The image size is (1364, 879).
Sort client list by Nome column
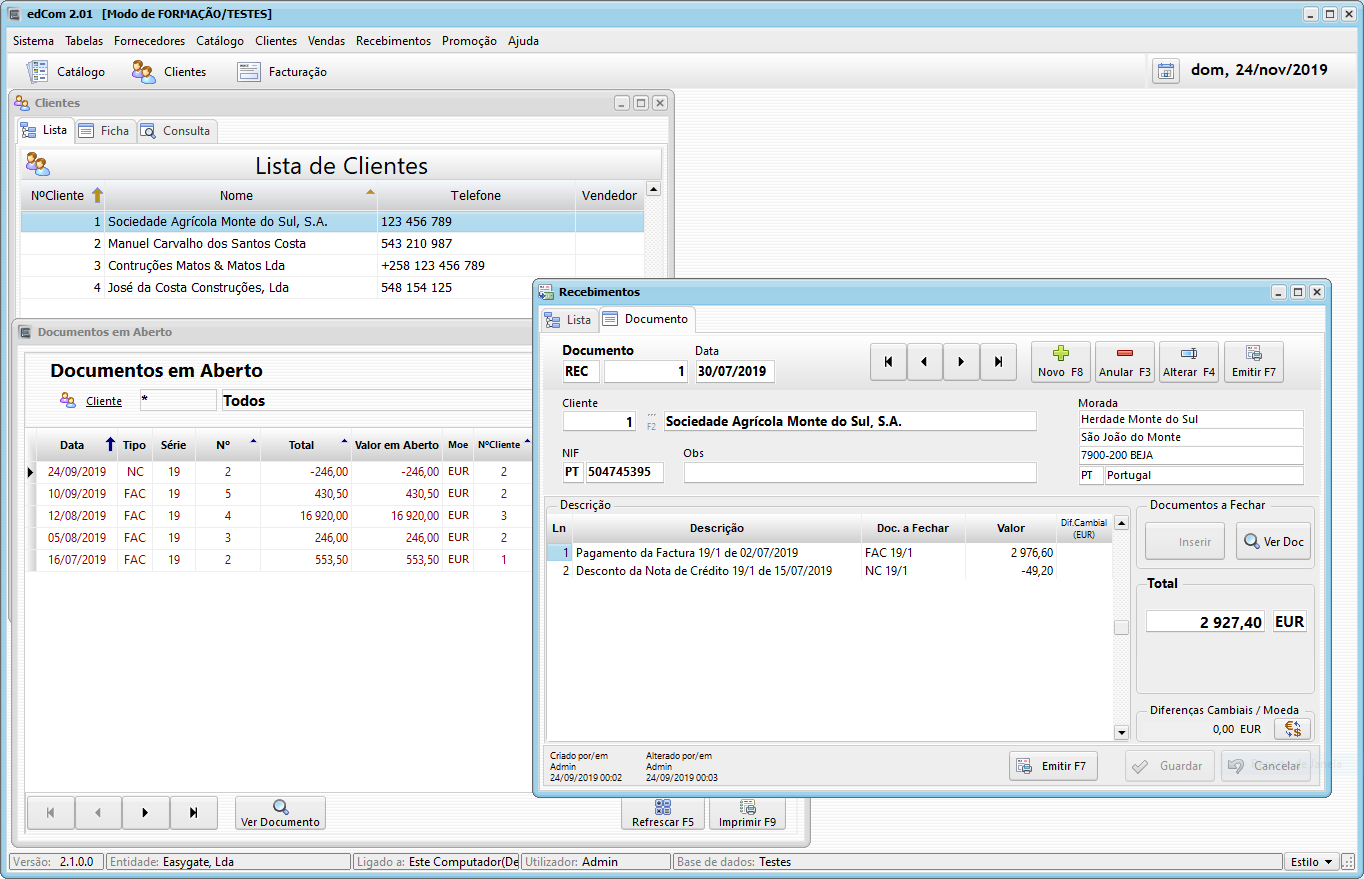[x=241, y=195]
